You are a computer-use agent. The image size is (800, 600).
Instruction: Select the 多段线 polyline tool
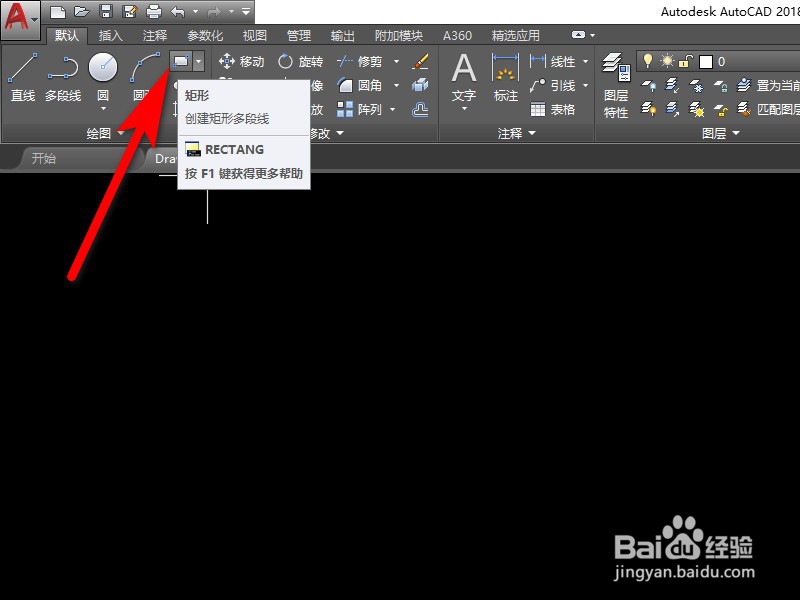pyautogui.click(x=63, y=77)
